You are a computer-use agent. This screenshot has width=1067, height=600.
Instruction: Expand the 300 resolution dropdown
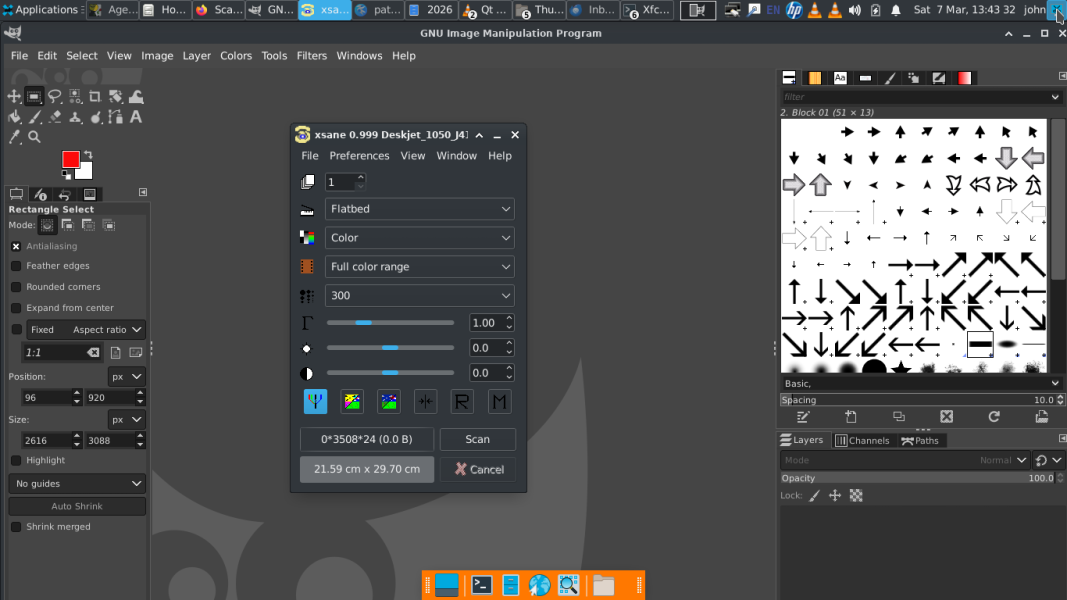click(x=419, y=296)
